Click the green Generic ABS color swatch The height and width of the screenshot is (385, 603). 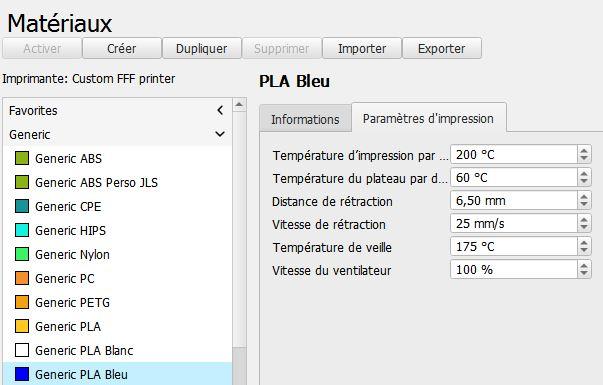tap(22, 158)
